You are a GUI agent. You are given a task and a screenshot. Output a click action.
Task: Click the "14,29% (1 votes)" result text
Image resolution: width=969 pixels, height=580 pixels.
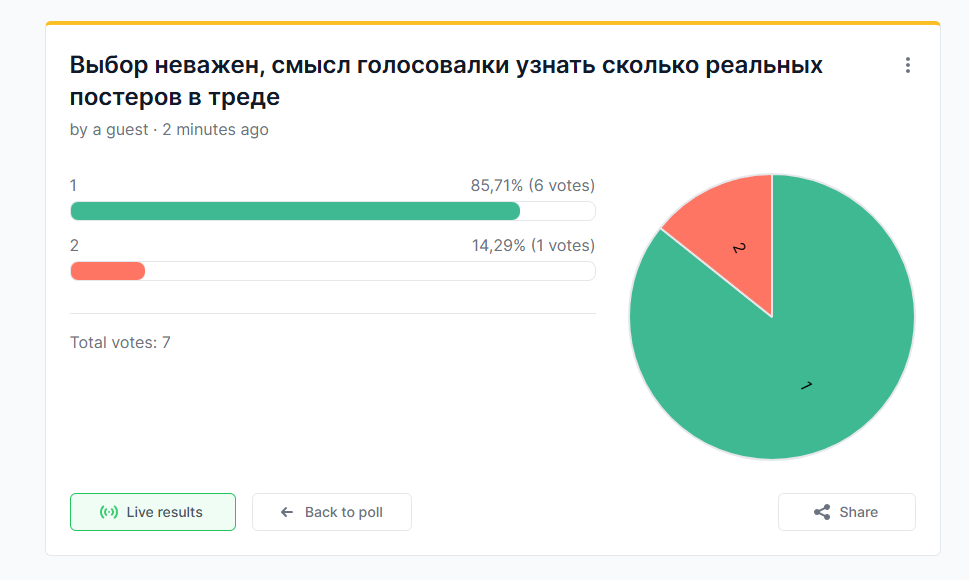[x=533, y=245]
